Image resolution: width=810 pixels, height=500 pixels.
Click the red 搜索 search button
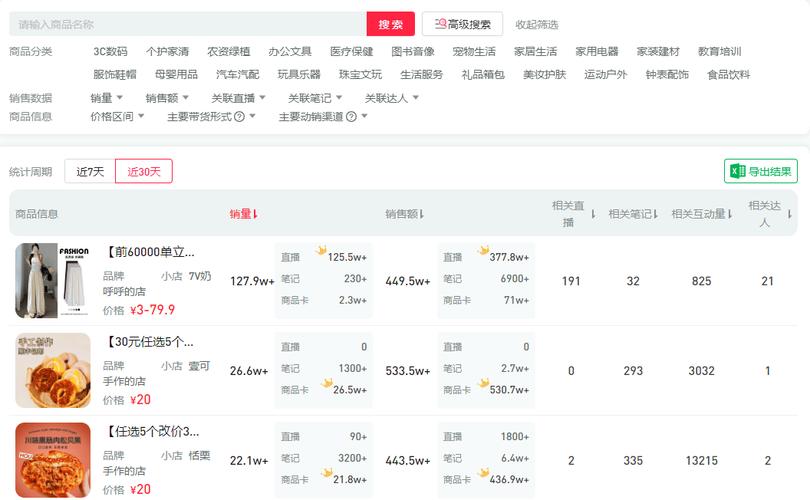tap(390, 24)
